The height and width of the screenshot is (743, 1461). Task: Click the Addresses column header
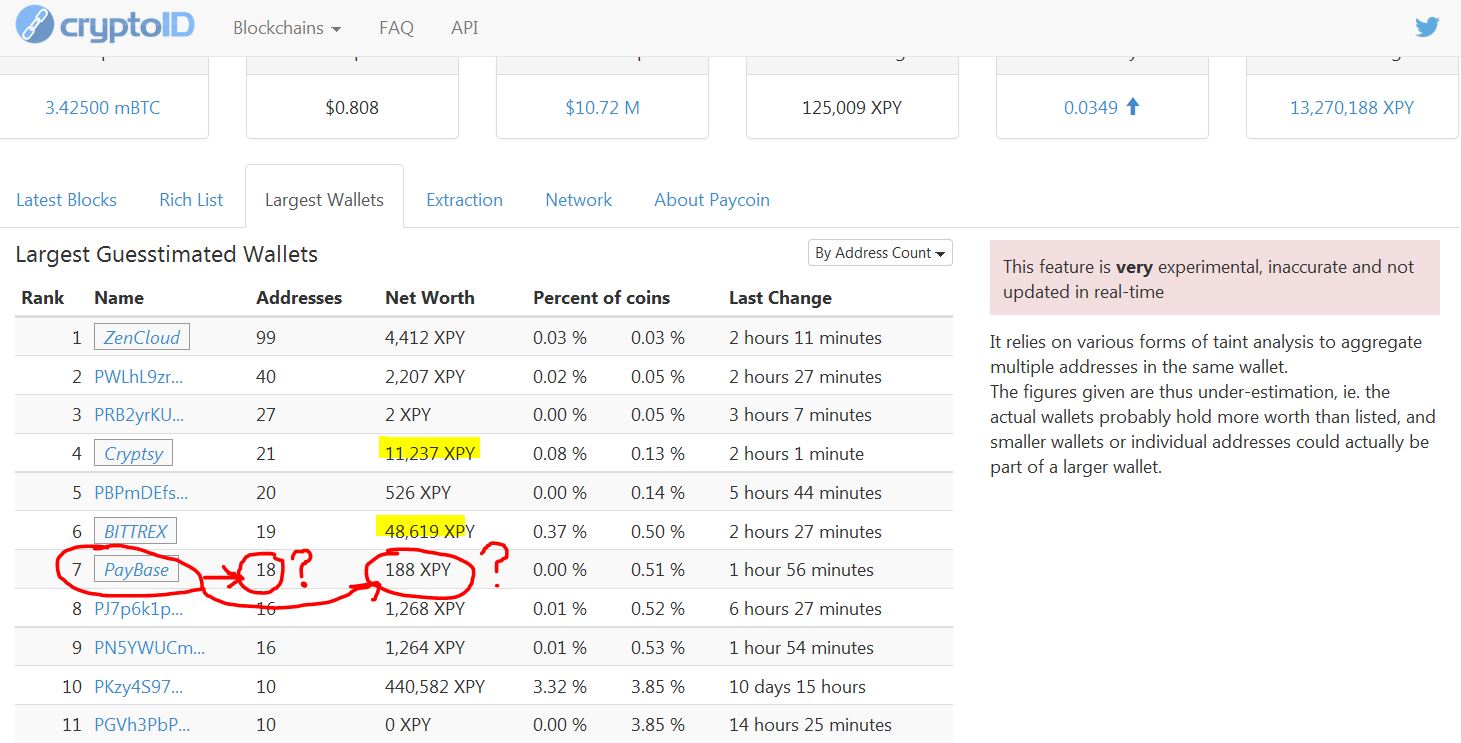(x=299, y=297)
